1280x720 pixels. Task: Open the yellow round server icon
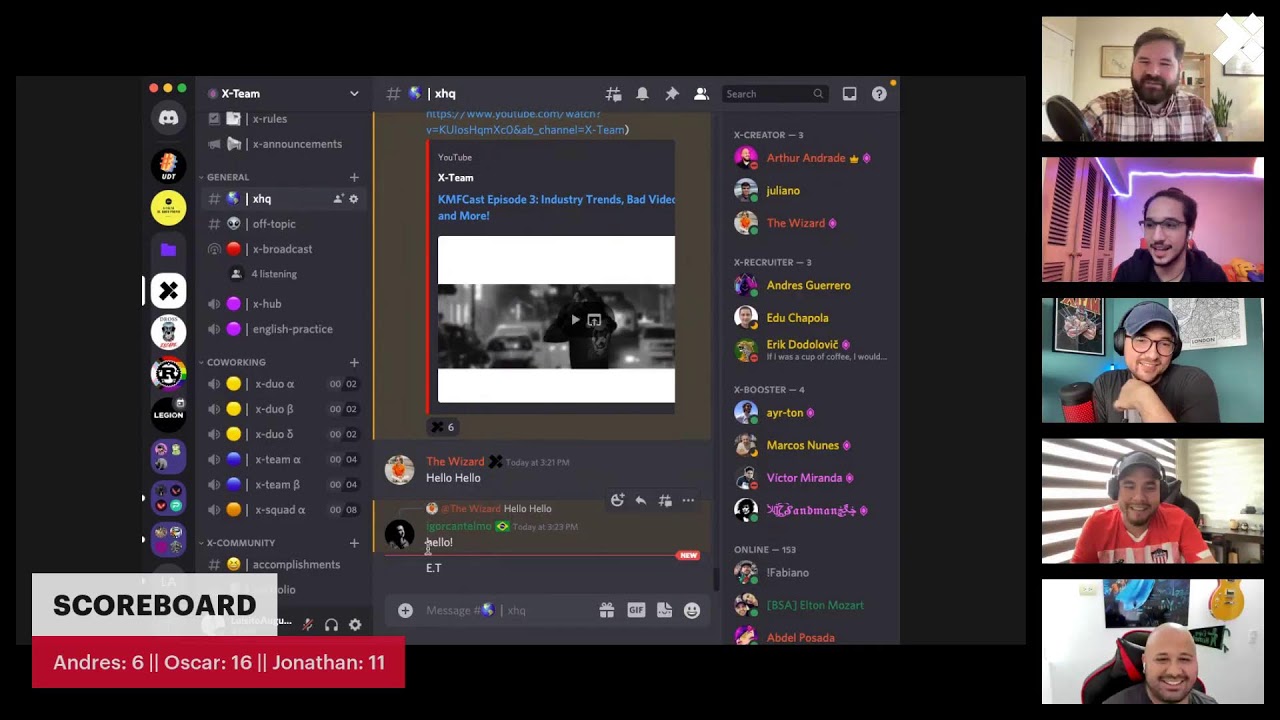tap(168, 207)
